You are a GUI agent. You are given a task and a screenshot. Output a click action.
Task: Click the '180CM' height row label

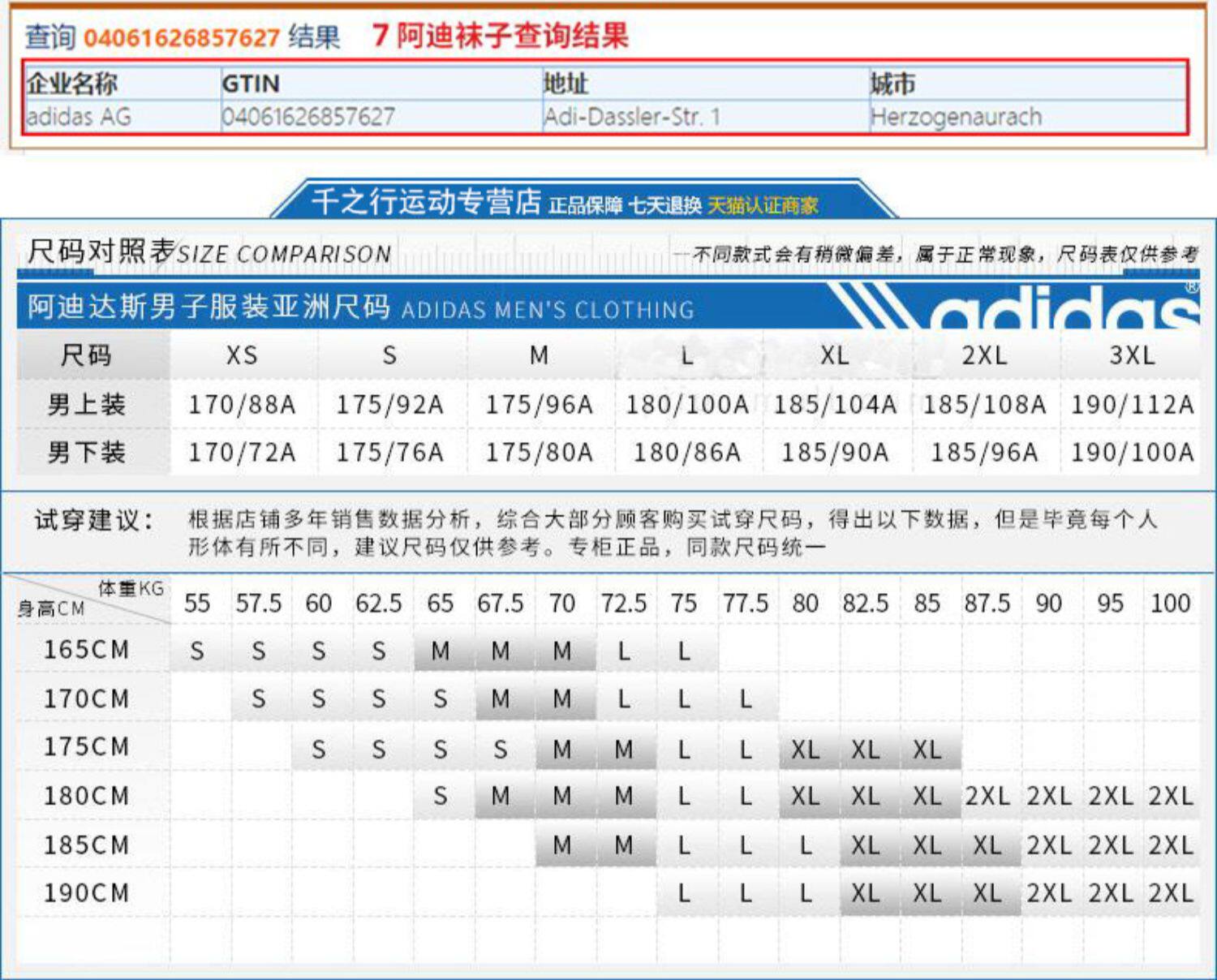pyautogui.click(x=87, y=796)
